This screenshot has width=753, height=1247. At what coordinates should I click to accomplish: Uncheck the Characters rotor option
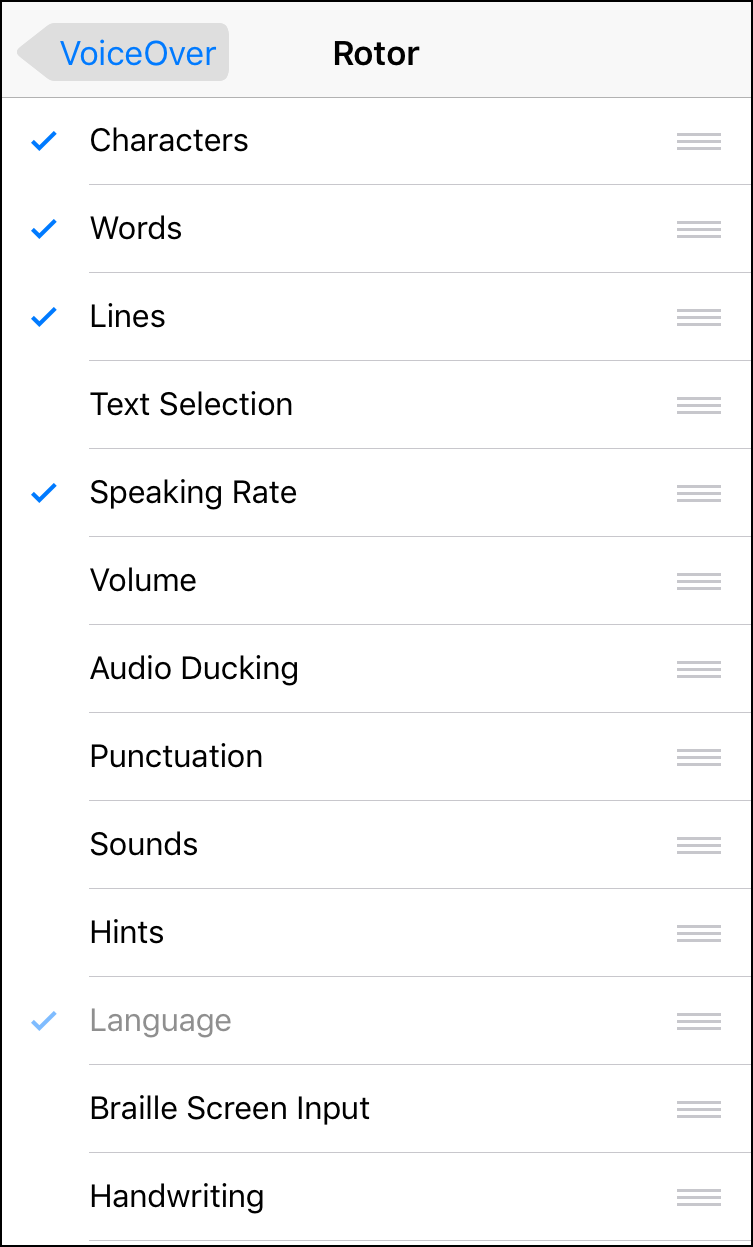(44, 141)
